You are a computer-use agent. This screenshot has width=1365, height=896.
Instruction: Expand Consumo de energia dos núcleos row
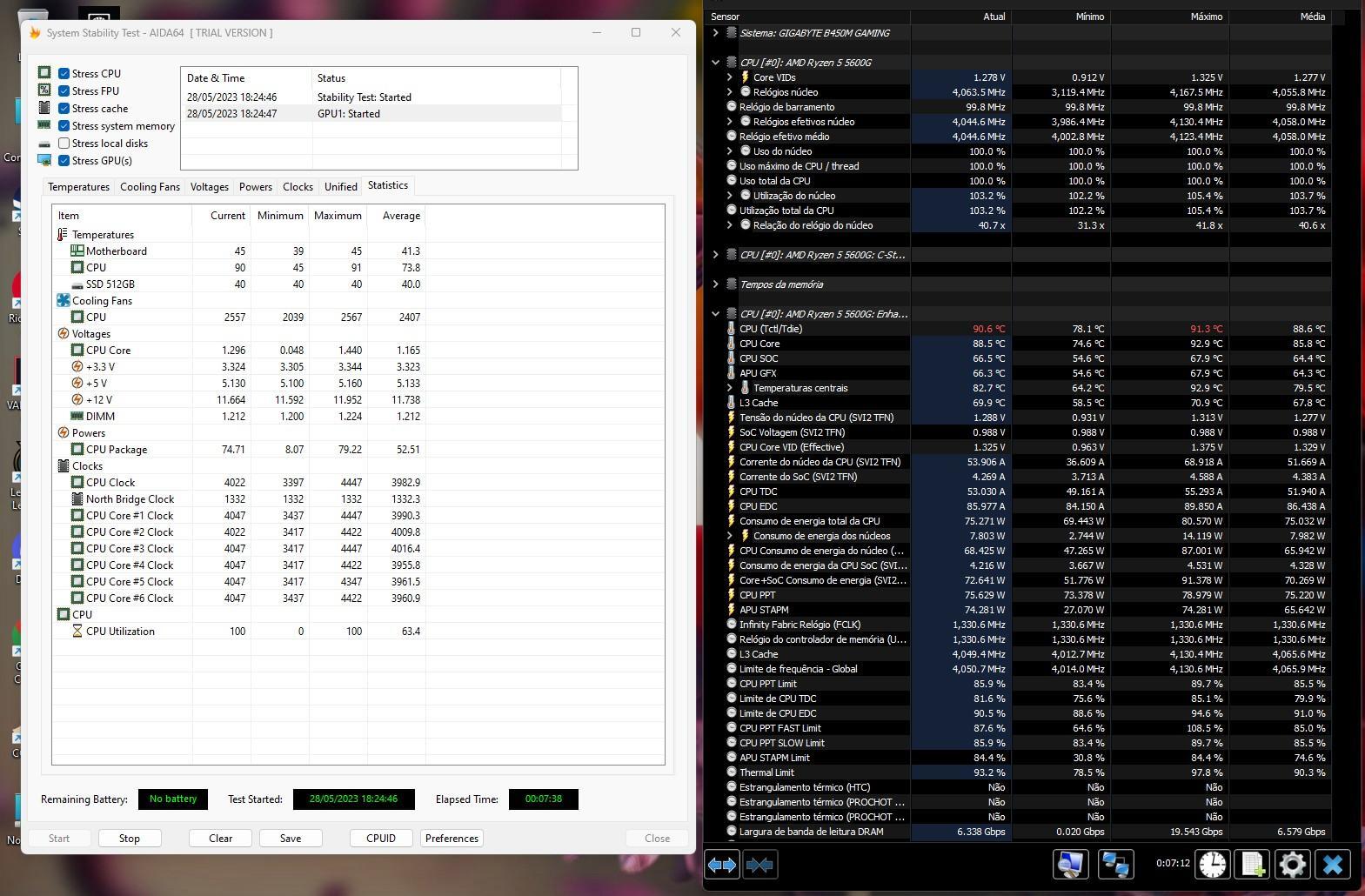point(730,536)
